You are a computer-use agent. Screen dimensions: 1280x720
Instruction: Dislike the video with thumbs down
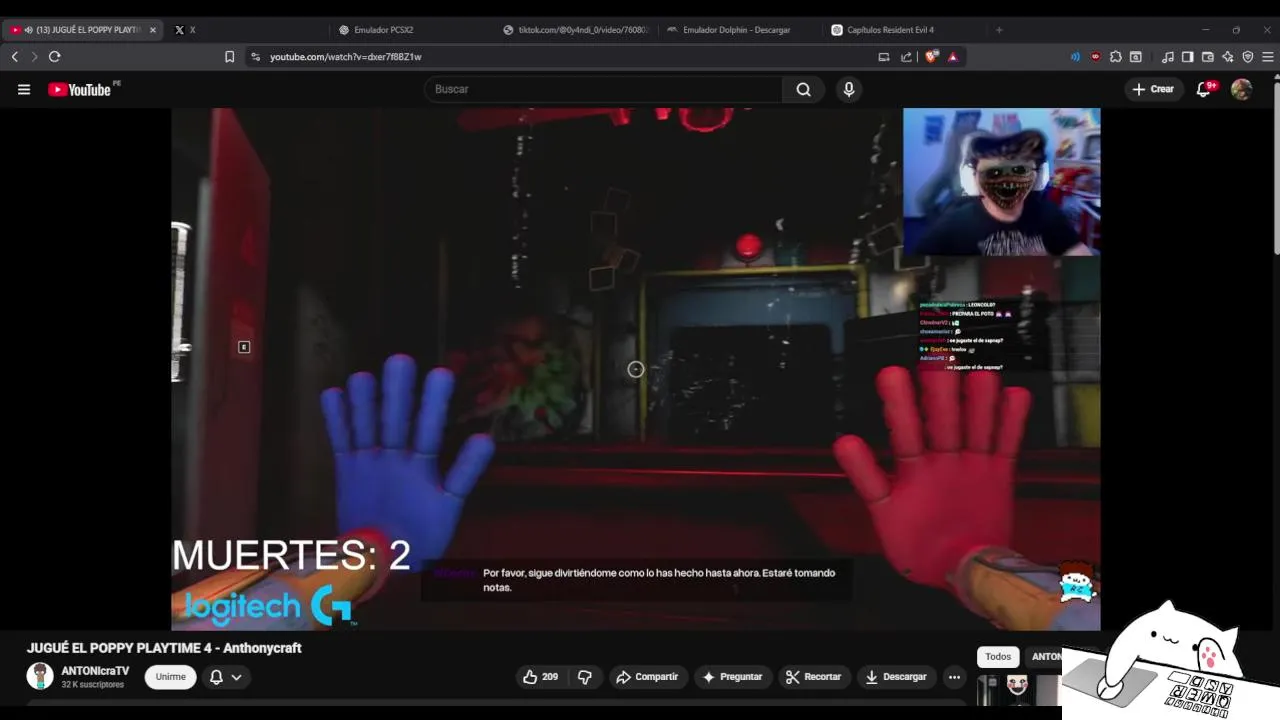pyautogui.click(x=585, y=677)
